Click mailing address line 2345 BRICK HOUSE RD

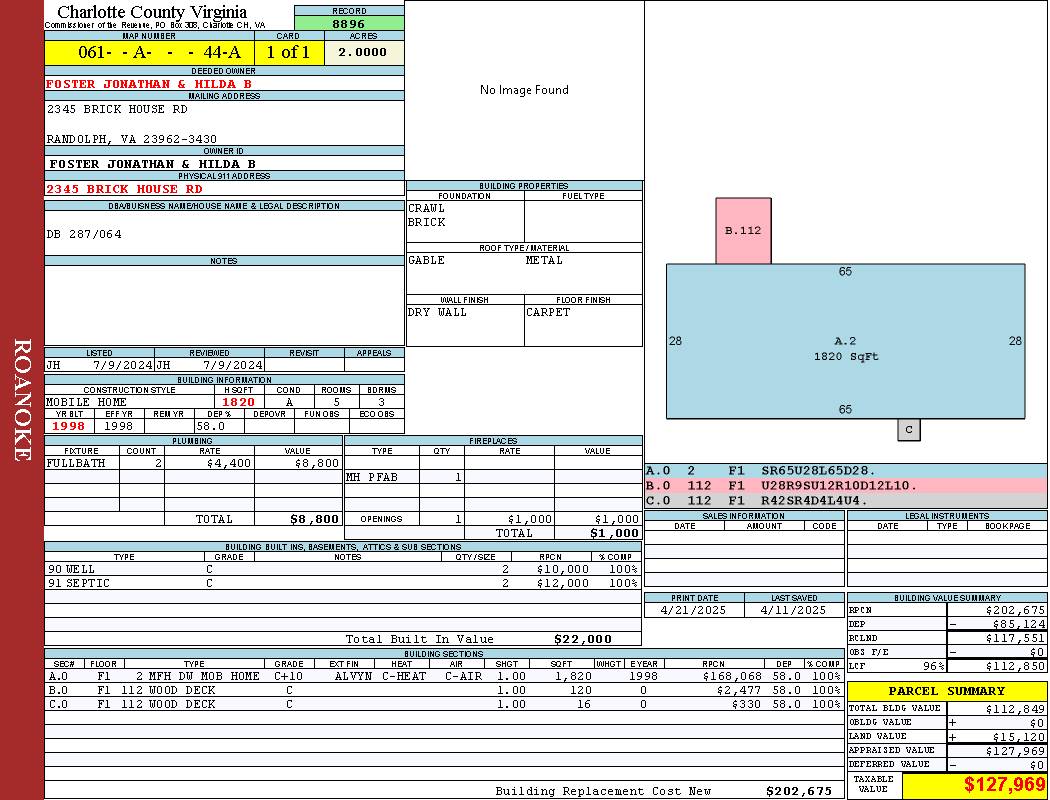tap(117, 109)
